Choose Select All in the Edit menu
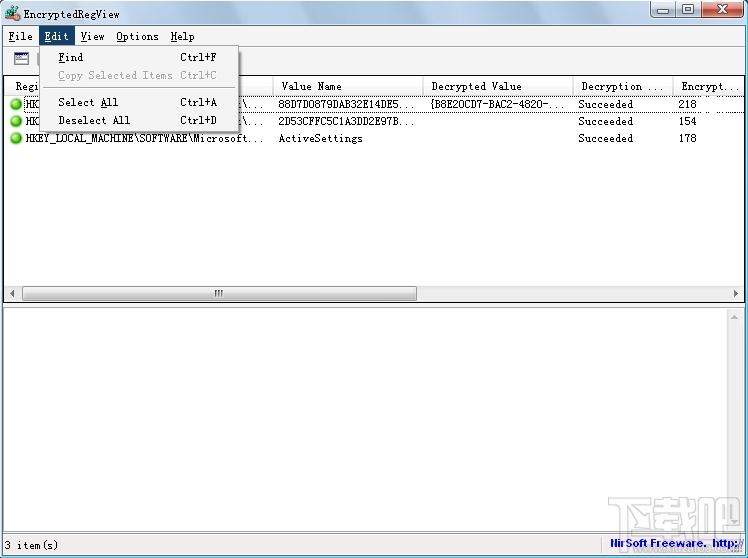Viewport: 748px width, 558px height. [138, 102]
